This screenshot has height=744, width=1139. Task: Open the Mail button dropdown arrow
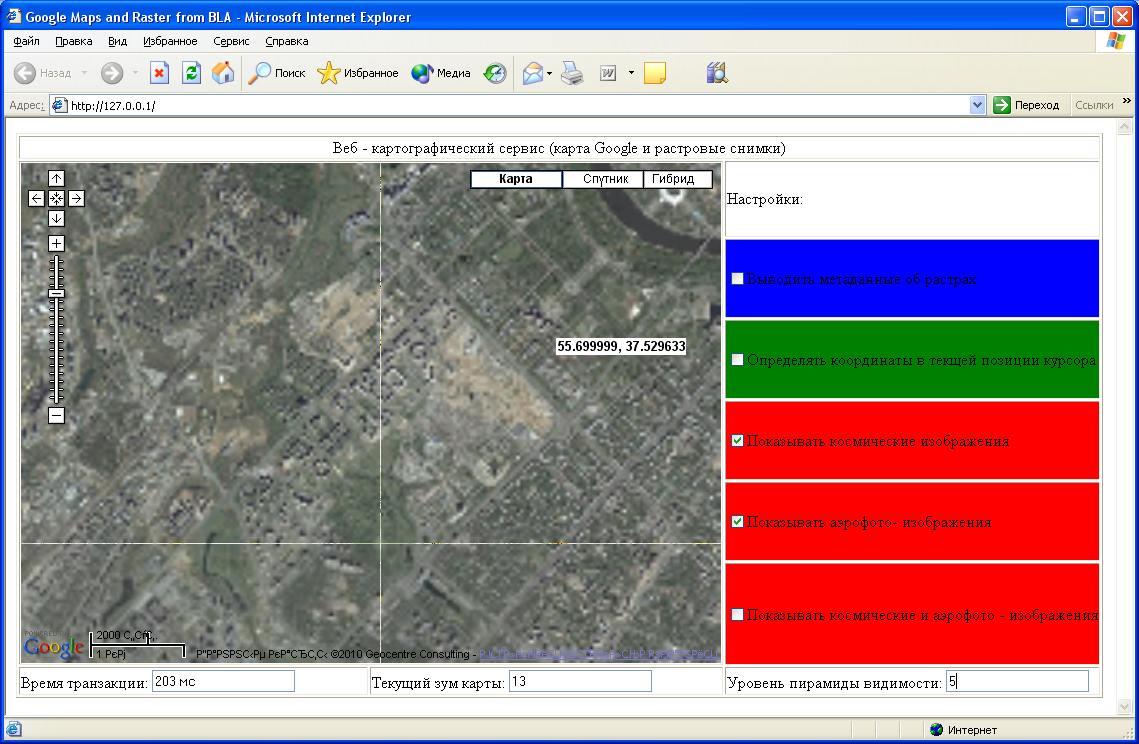(x=549, y=73)
